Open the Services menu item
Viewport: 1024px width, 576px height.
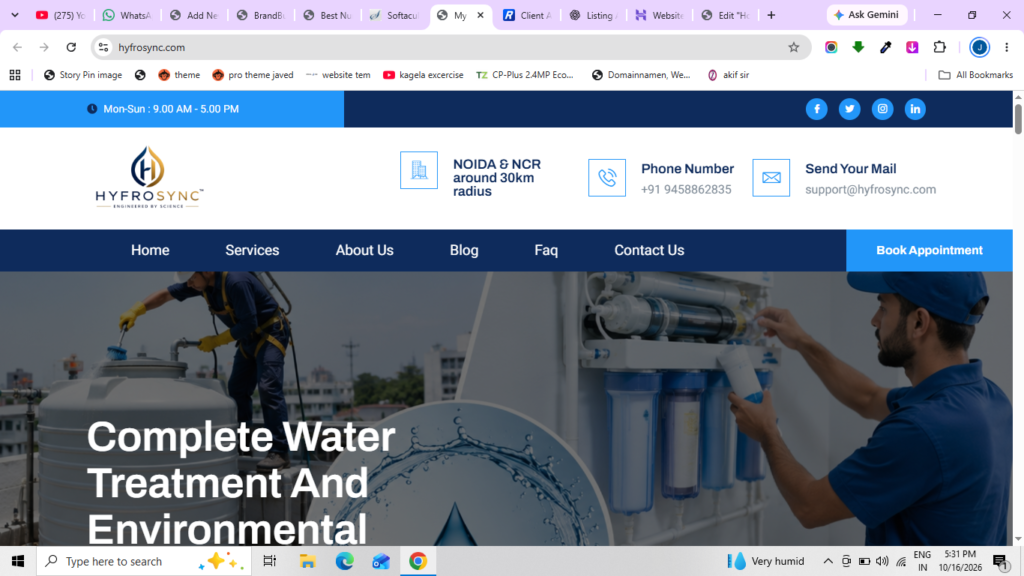[x=252, y=250]
